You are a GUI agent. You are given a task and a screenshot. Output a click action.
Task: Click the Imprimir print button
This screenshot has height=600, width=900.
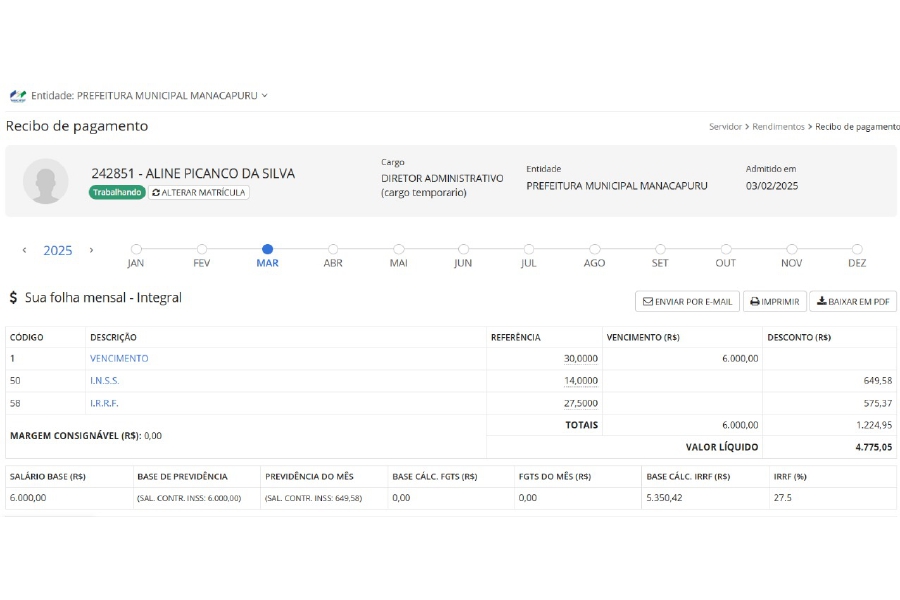(774, 301)
